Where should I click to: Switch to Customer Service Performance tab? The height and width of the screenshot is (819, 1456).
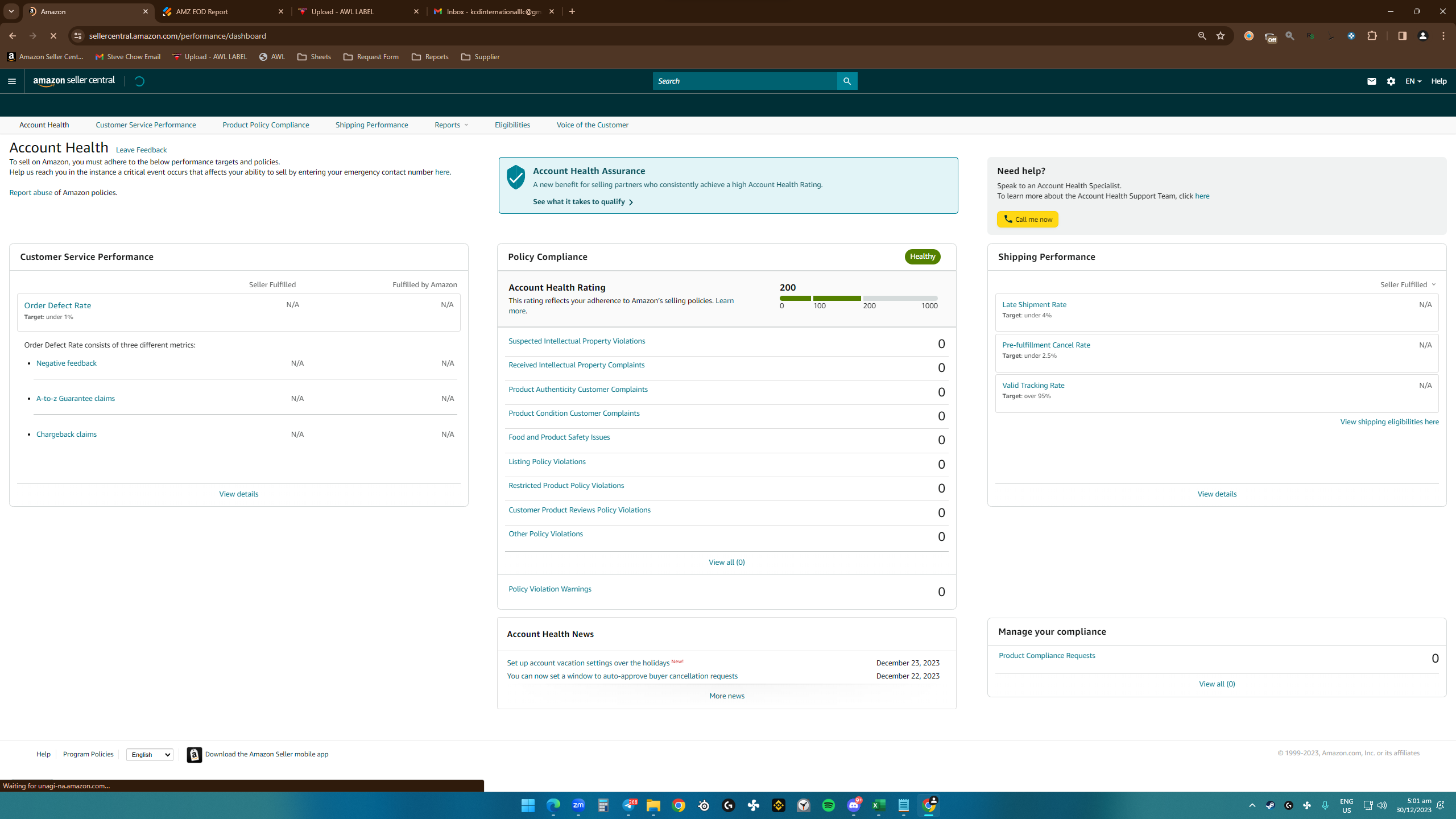point(146,125)
